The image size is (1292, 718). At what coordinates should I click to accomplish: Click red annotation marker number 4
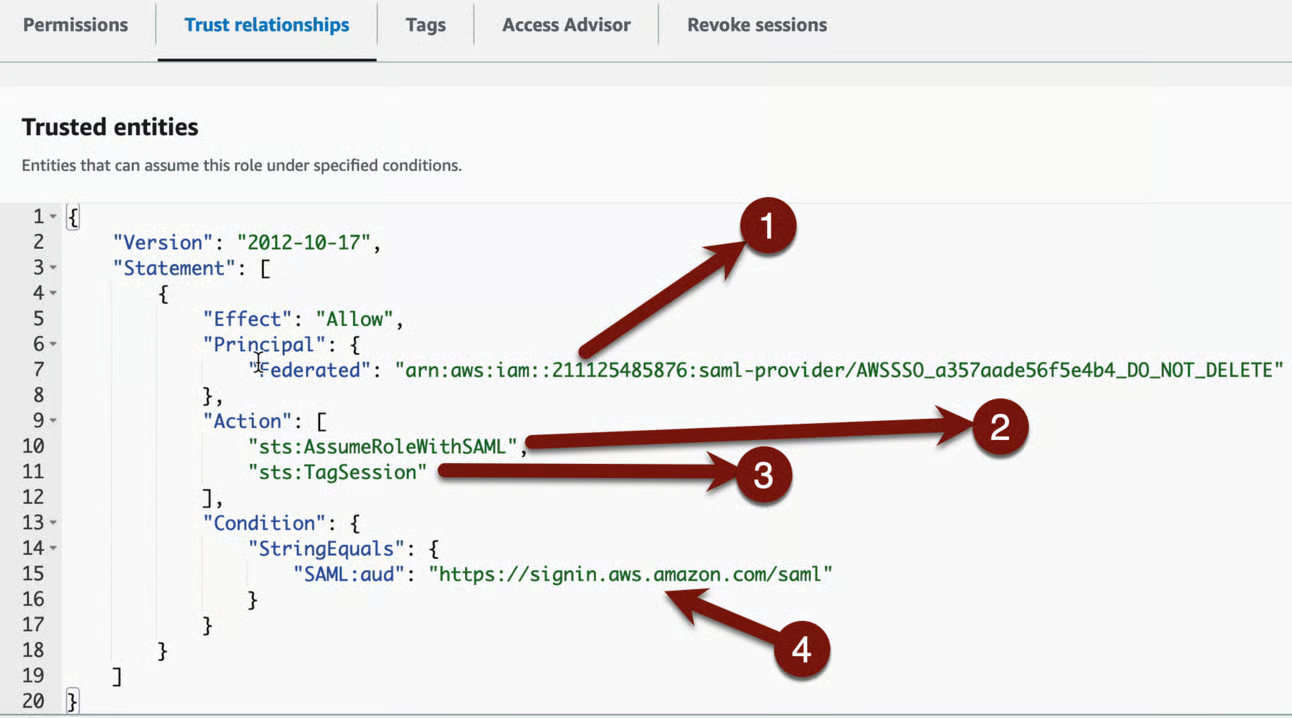(801, 651)
